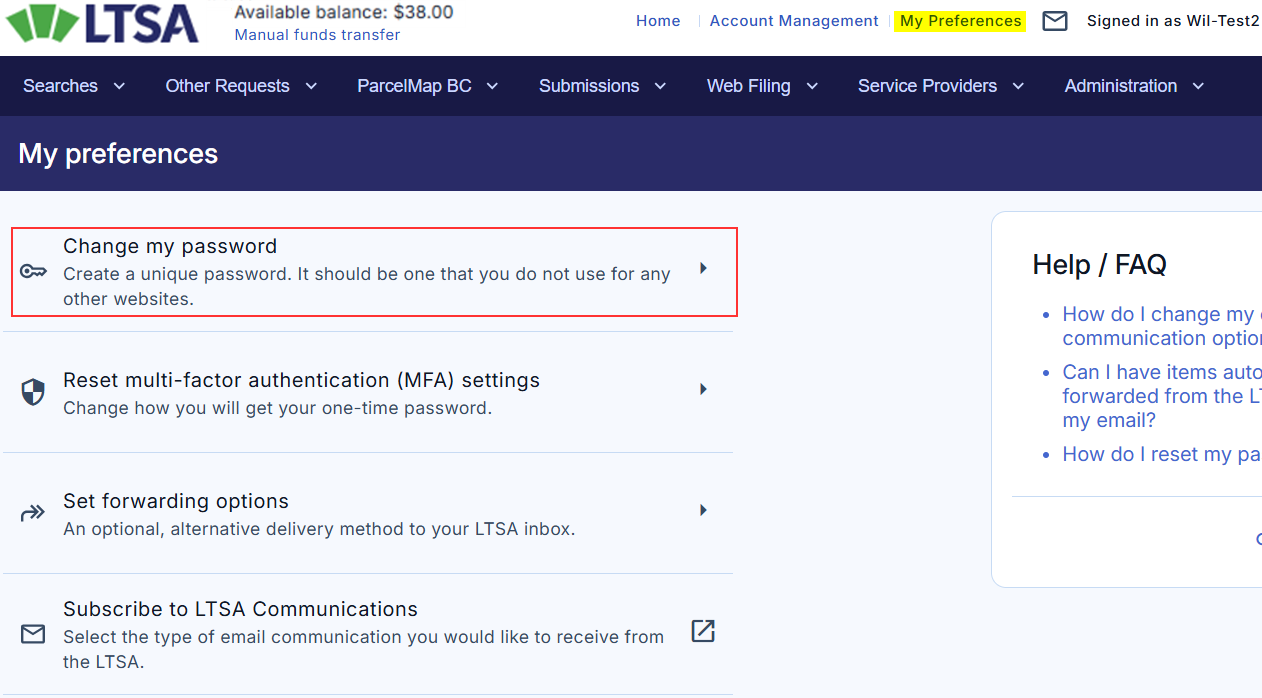
Task: Open the ParcelMap BC dropdown menu
Action: click(x=427, y=86)
